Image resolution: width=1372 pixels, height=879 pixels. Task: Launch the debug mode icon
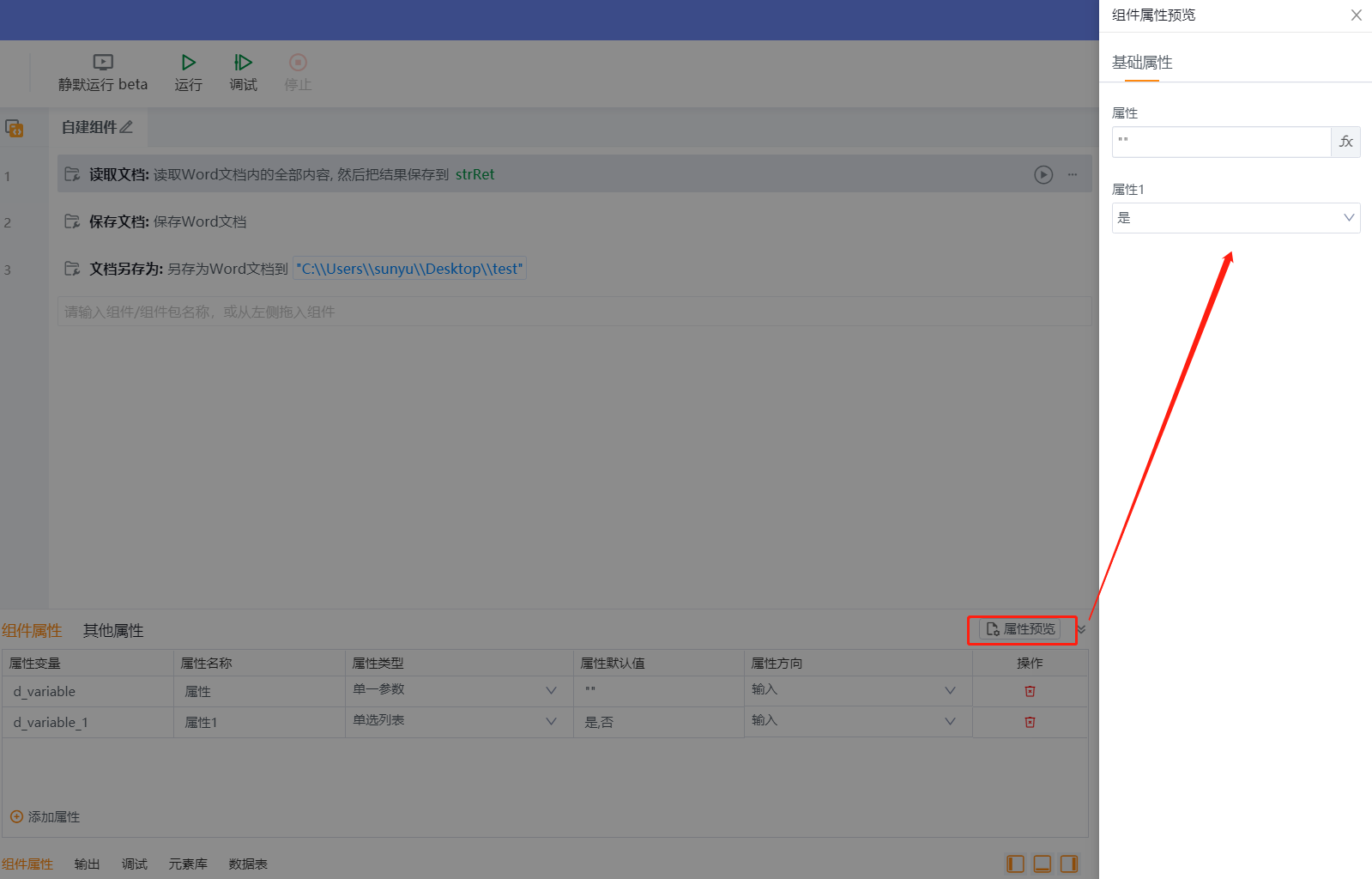[243, 63]
